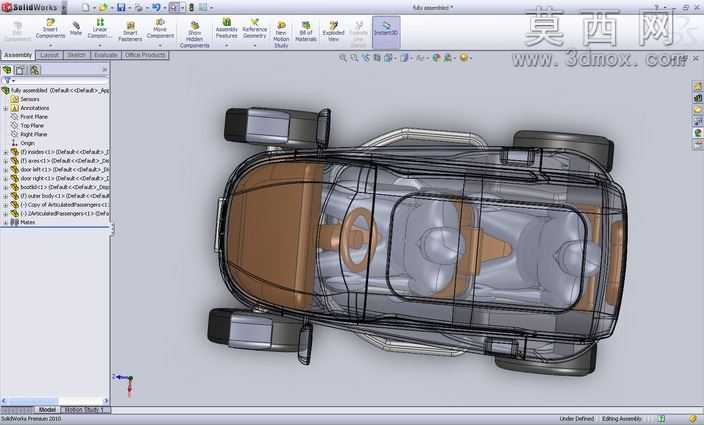This screenshot has width=704, height=425.
Task: Click the feature tree horizontal scrollbar
Action: pos(54,400)
